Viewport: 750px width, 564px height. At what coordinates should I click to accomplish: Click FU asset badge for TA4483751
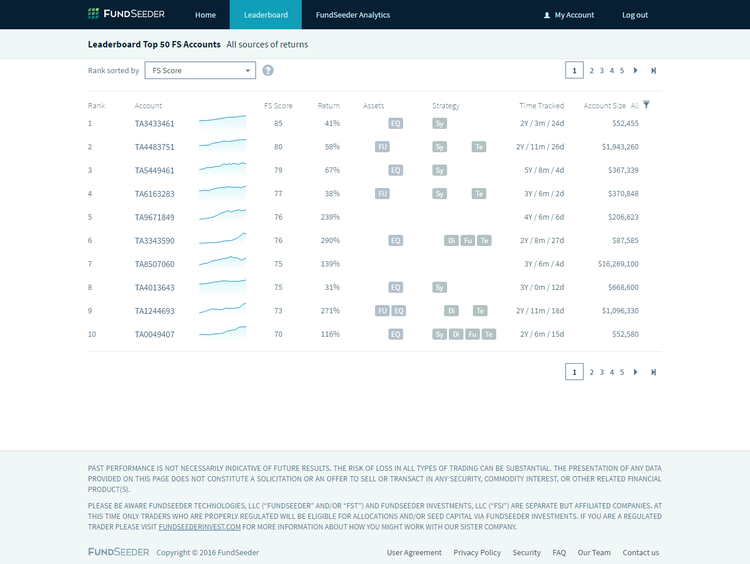coord(382,147)
